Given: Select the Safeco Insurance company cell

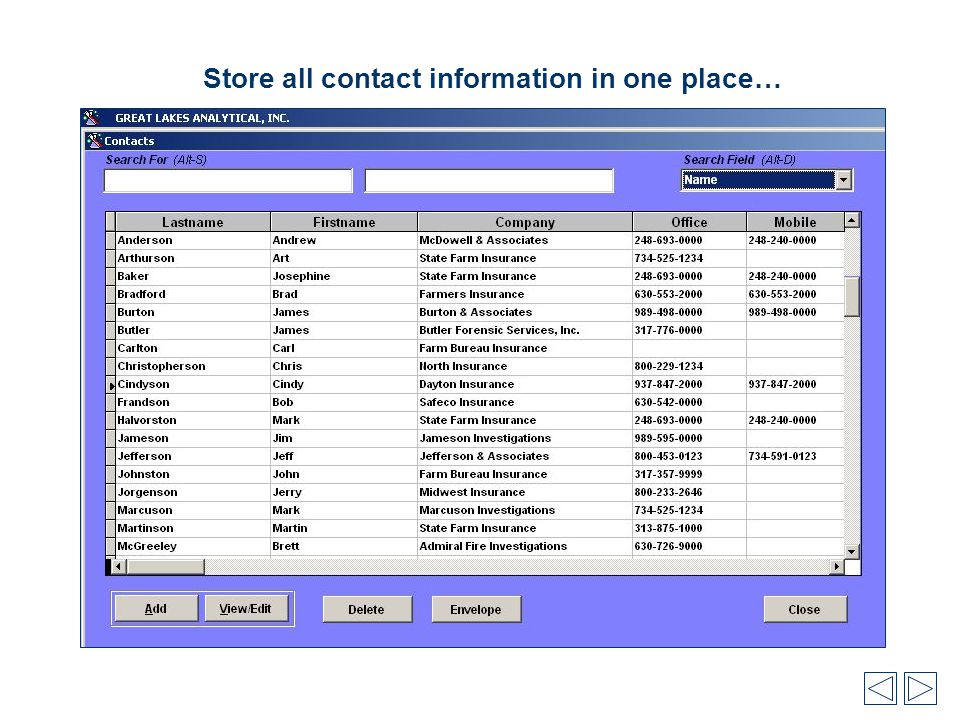Looking at the screenshot, I should pos(525,402).
